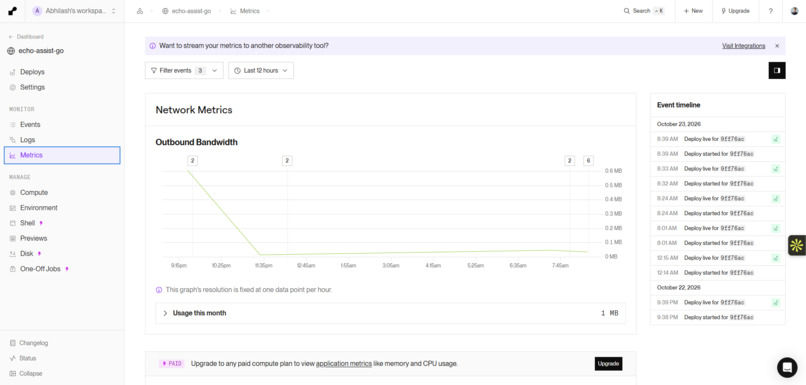Open the chat support widget

787,368
